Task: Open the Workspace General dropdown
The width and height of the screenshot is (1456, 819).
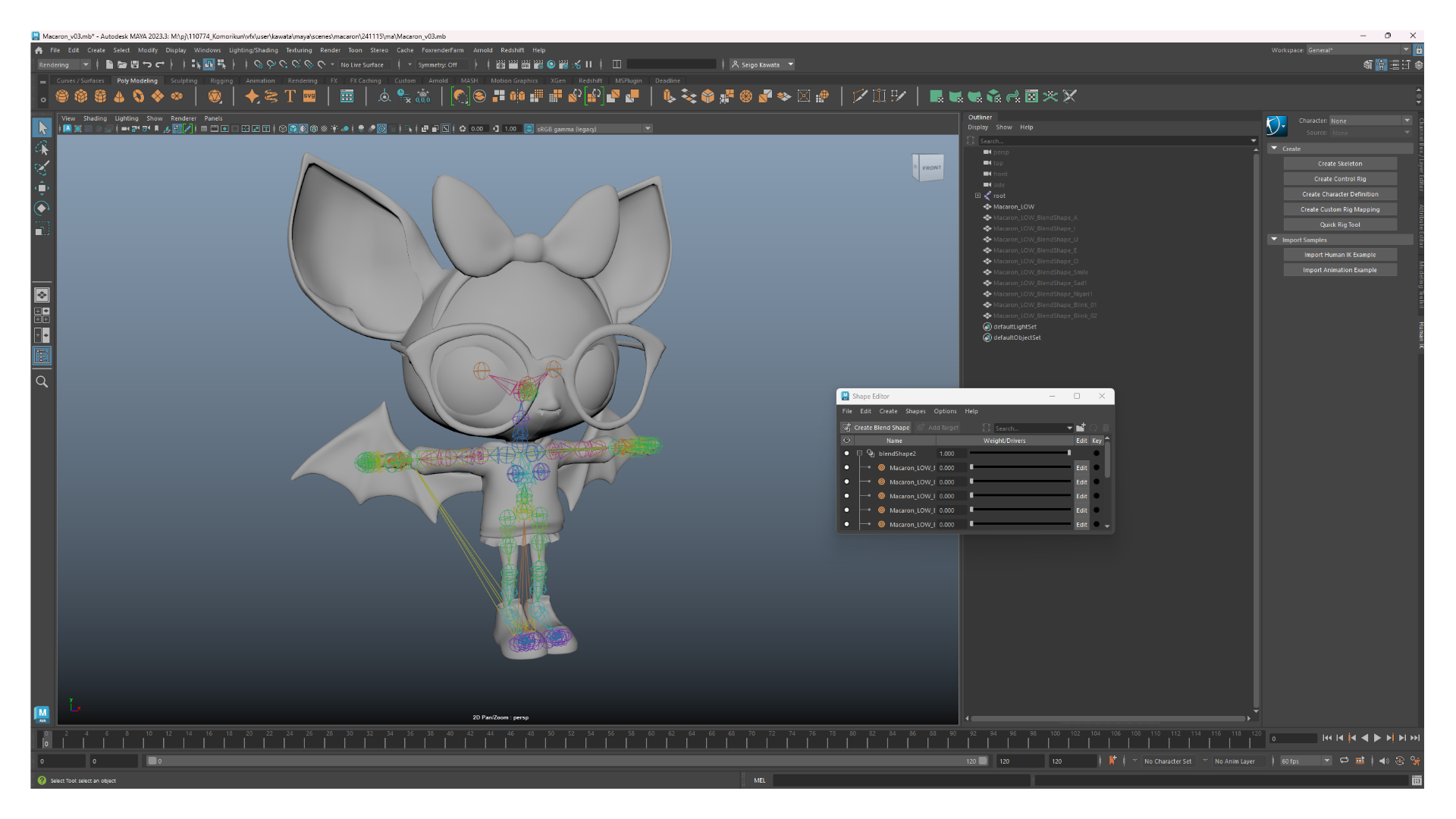Action: point(1358,50)
